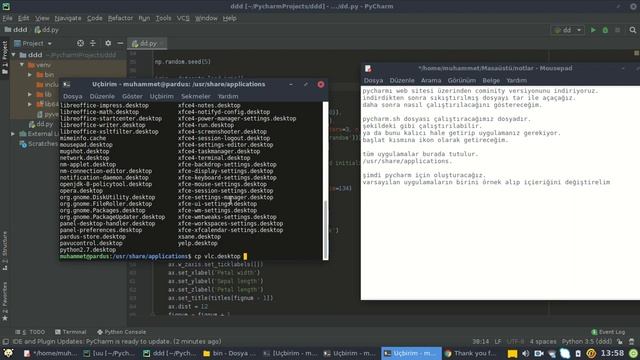Open Pardus start menu icon on taskbar
640x360 pixels.
[8, 353]
